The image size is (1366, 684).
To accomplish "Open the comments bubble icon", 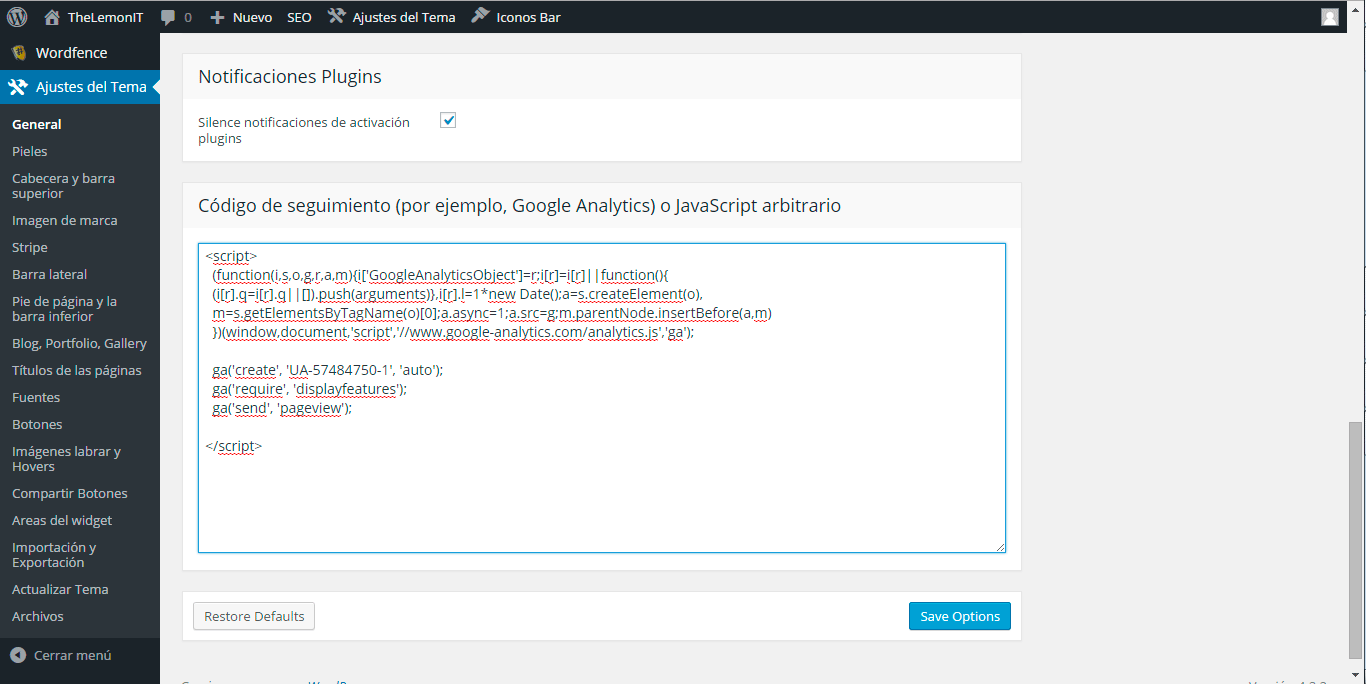I will (168, 17).
